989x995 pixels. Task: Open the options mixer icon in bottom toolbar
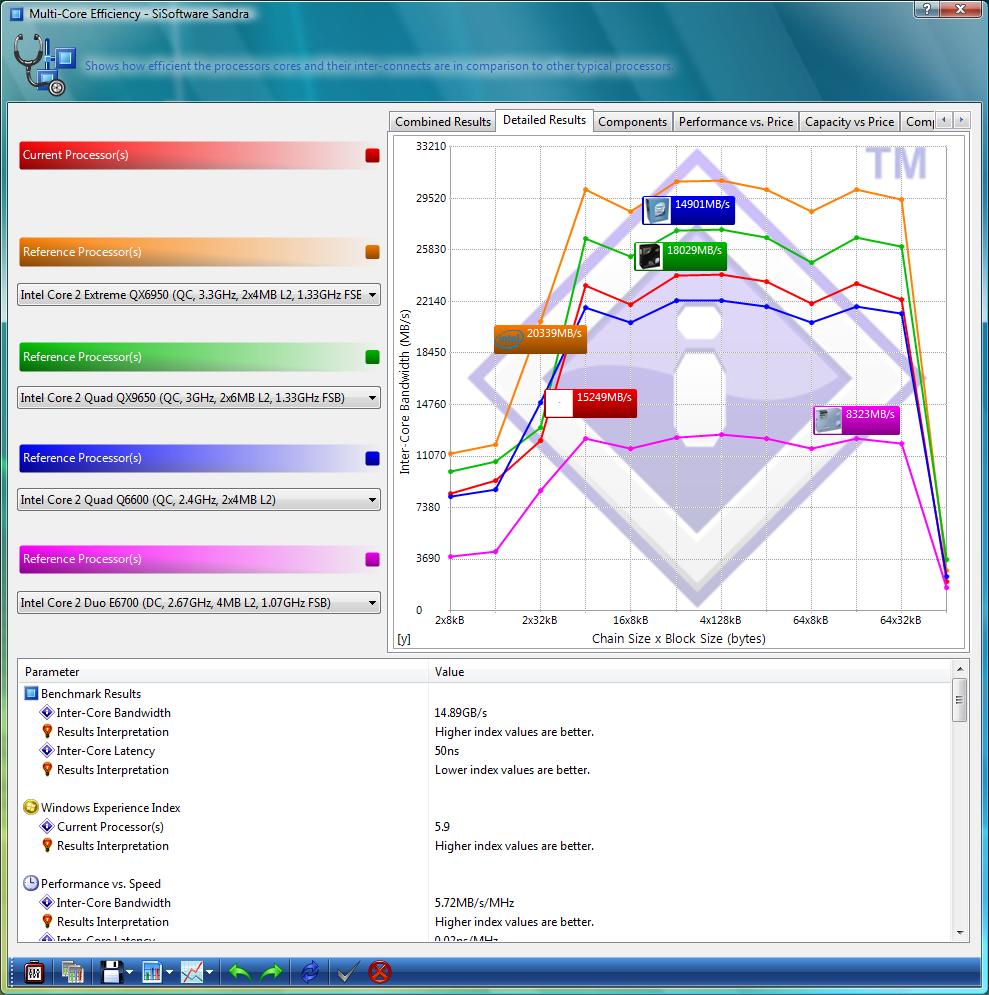tap(34, 972)
